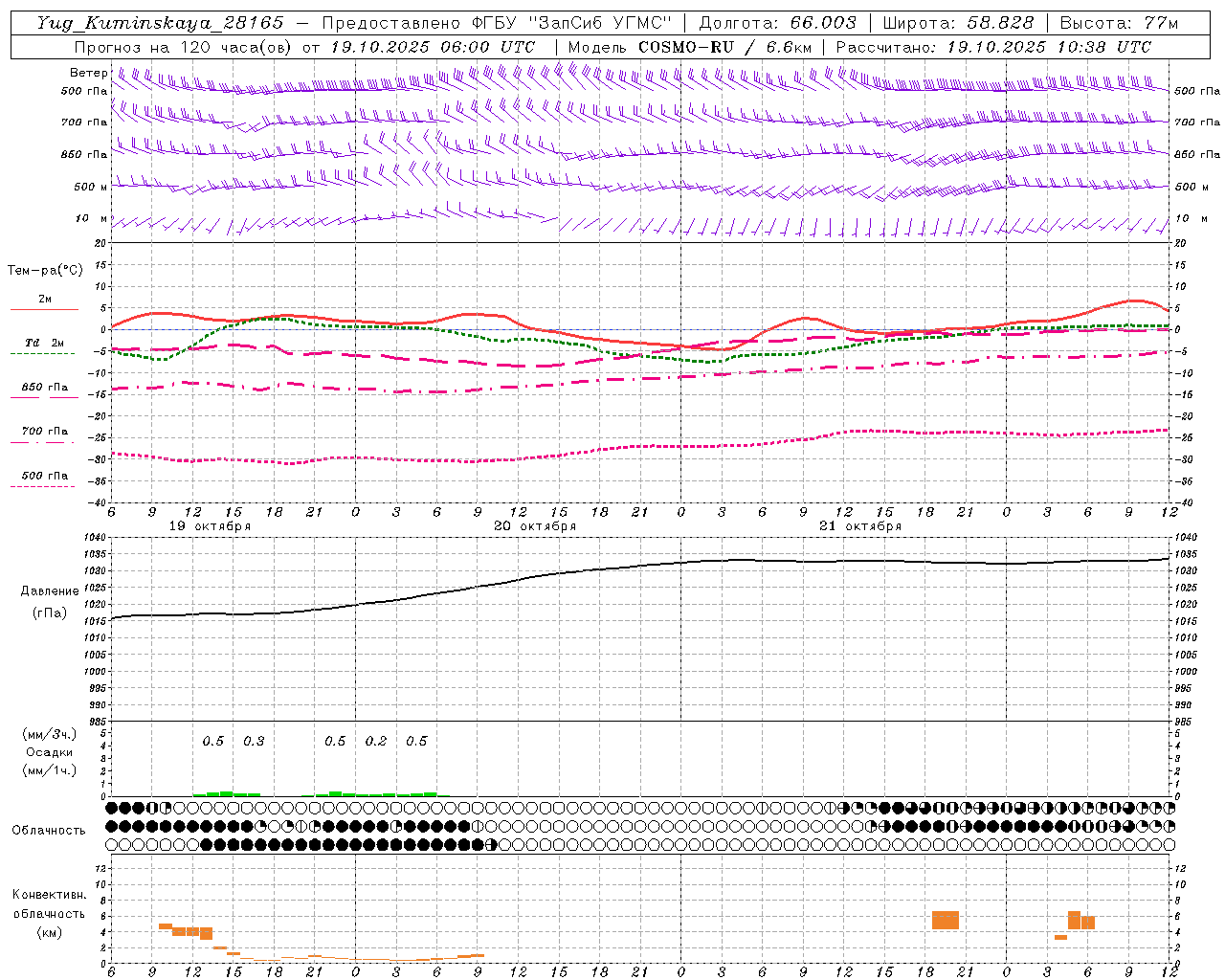Click the Давление pressure panel label

tap(49, 591)
